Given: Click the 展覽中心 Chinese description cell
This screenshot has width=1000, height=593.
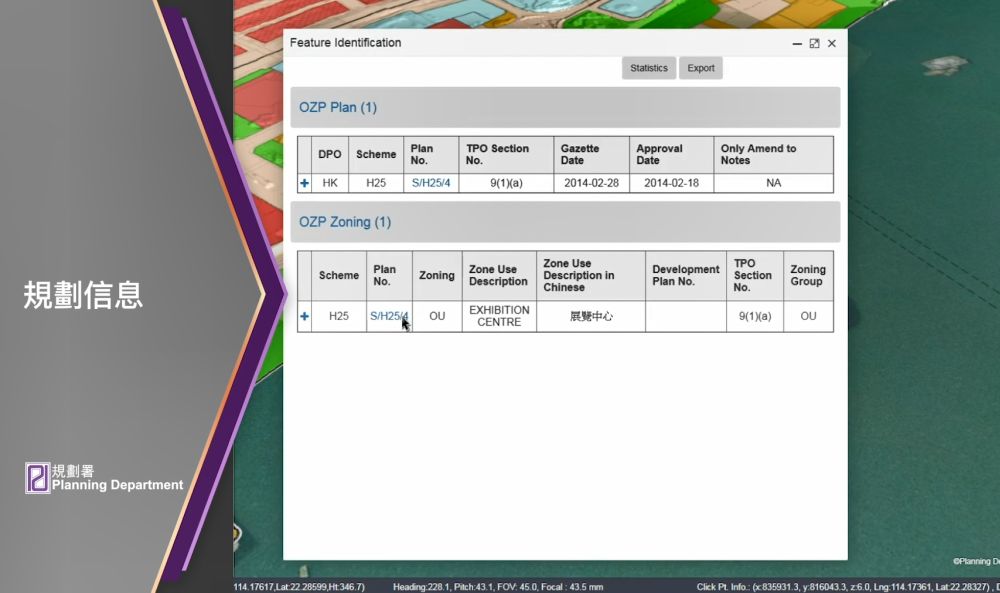Looking at the screenshot, I should click(x=590, y=316).
